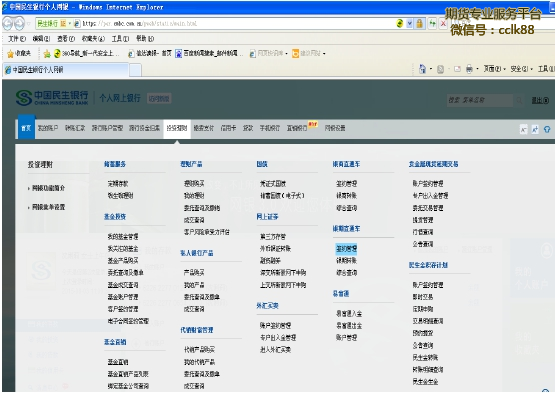Click the red X stop-loading icon
The height and width of the screenshot is (393, 555).
pos(443,24)
